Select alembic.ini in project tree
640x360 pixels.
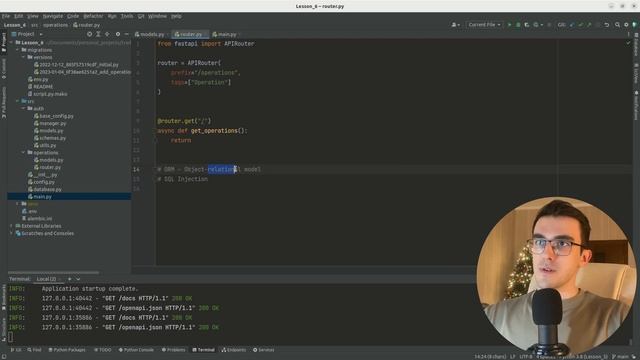[37, 219]
